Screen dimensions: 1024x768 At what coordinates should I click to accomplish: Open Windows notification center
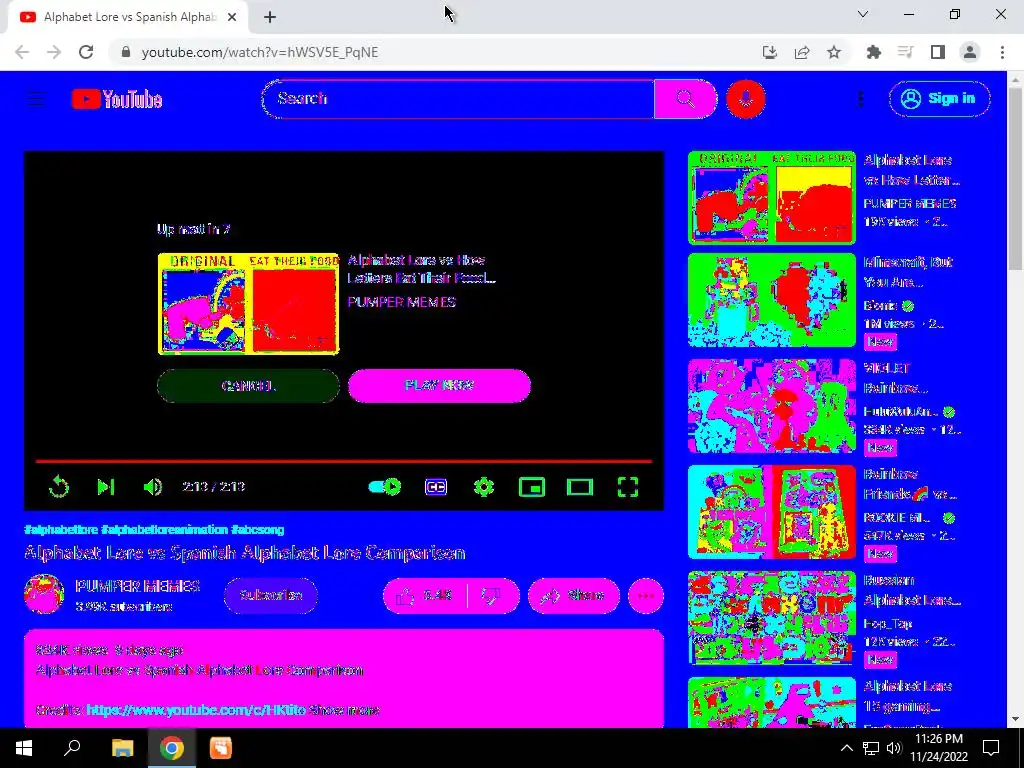pyautogui.click(x=991, y=748)
